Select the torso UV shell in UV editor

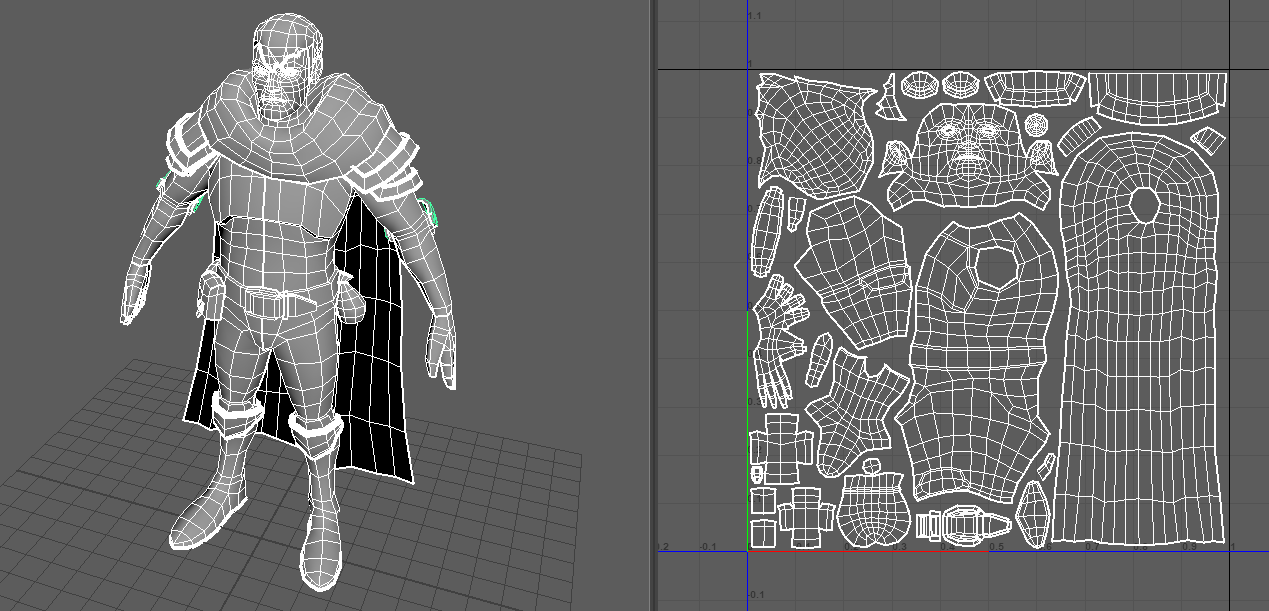(x=978, y=360)
